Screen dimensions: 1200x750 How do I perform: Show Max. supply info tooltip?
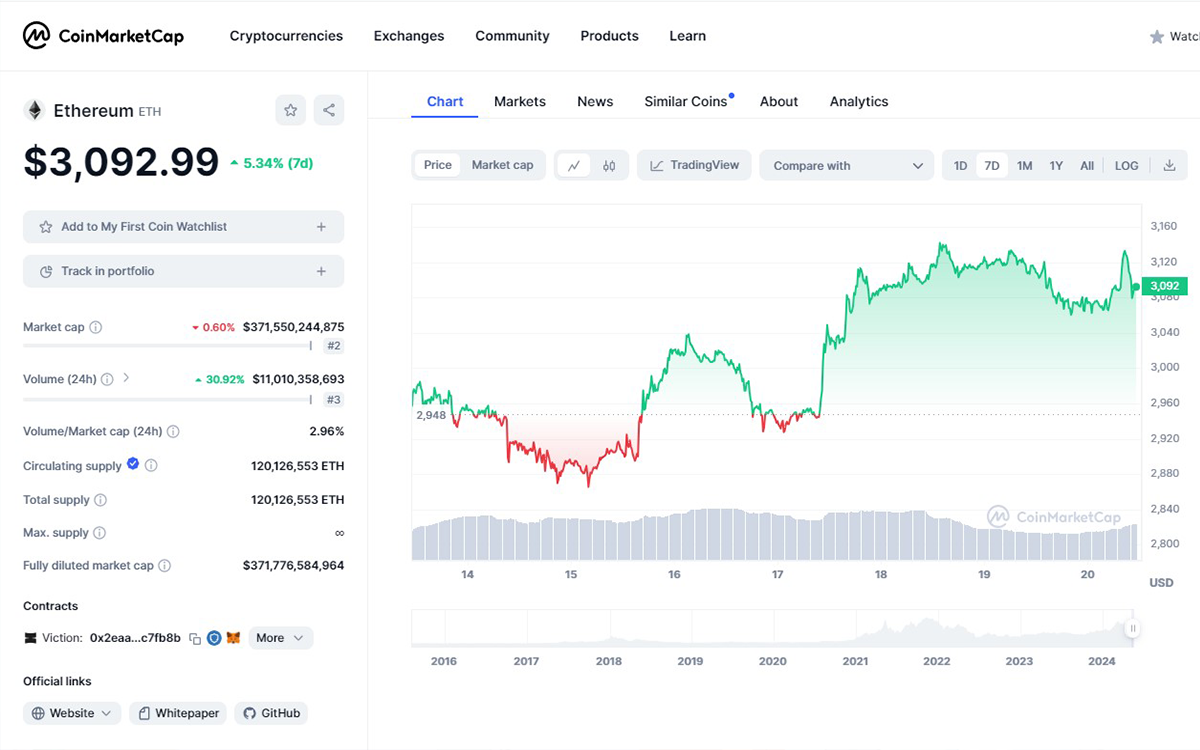click(x=99, y=533)
